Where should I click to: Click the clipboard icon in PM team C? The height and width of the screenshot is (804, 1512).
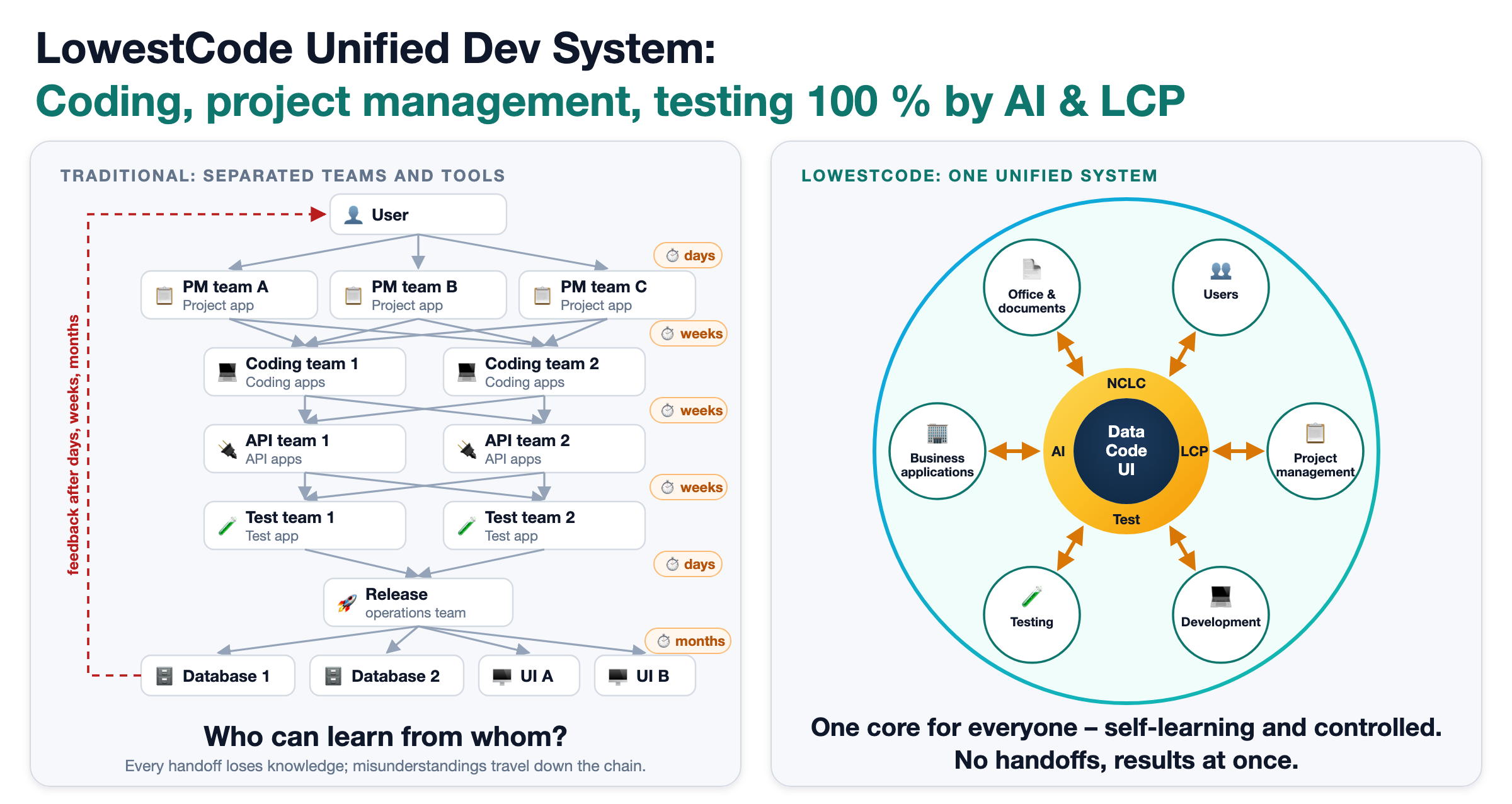[542, 296]
